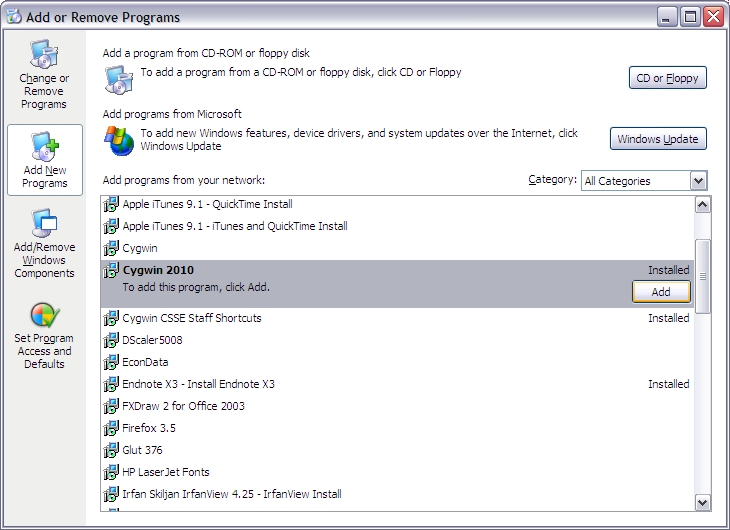Click the icon beside iTunes and QuickTime Install
The image size is (730, 530).
coord(111,226)
